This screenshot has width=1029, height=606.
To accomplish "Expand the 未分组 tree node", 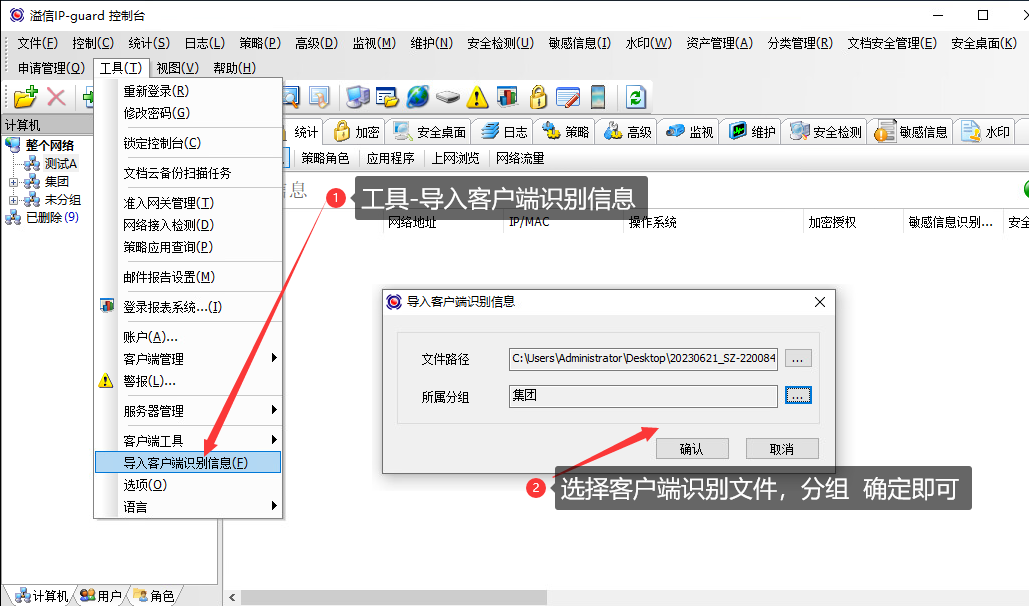I will tap(13, 200).
